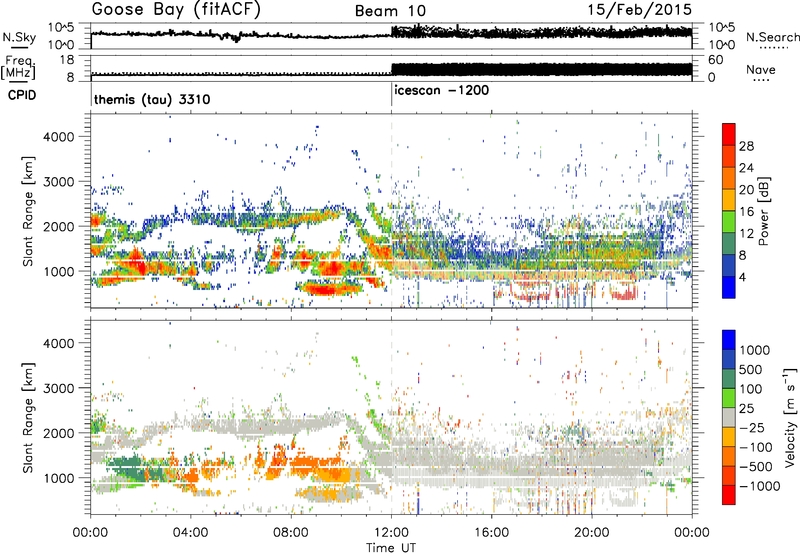The image size is (800, 554).
Task: Click the blue top of the velocity colorbar
Action: 729,339
